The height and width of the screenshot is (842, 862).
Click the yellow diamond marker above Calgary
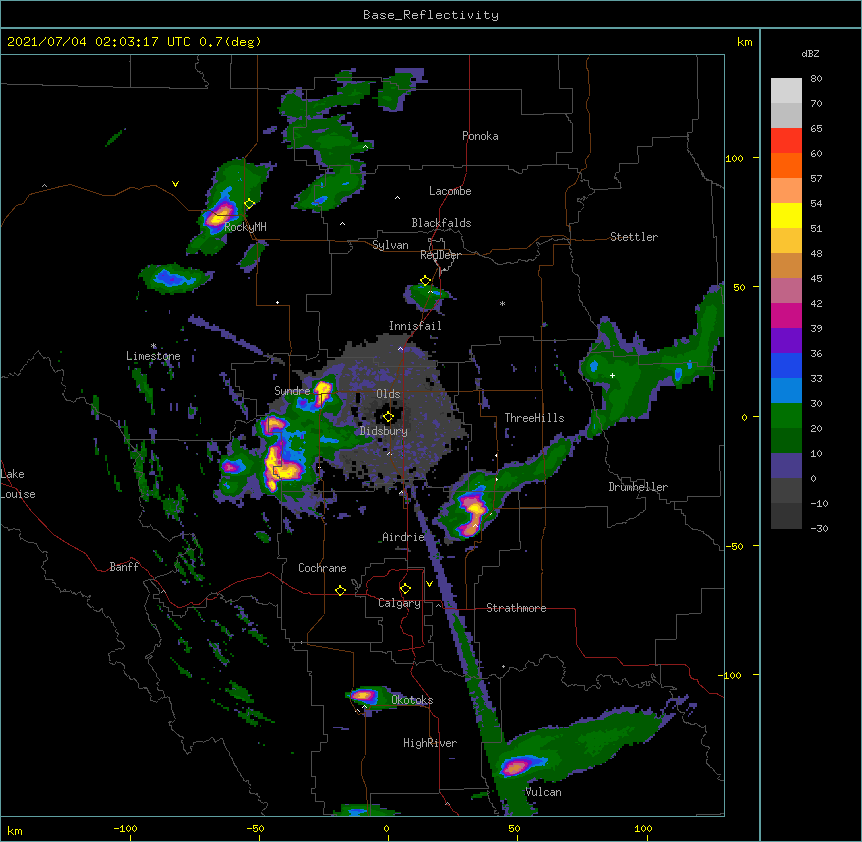tap(405, 589)
